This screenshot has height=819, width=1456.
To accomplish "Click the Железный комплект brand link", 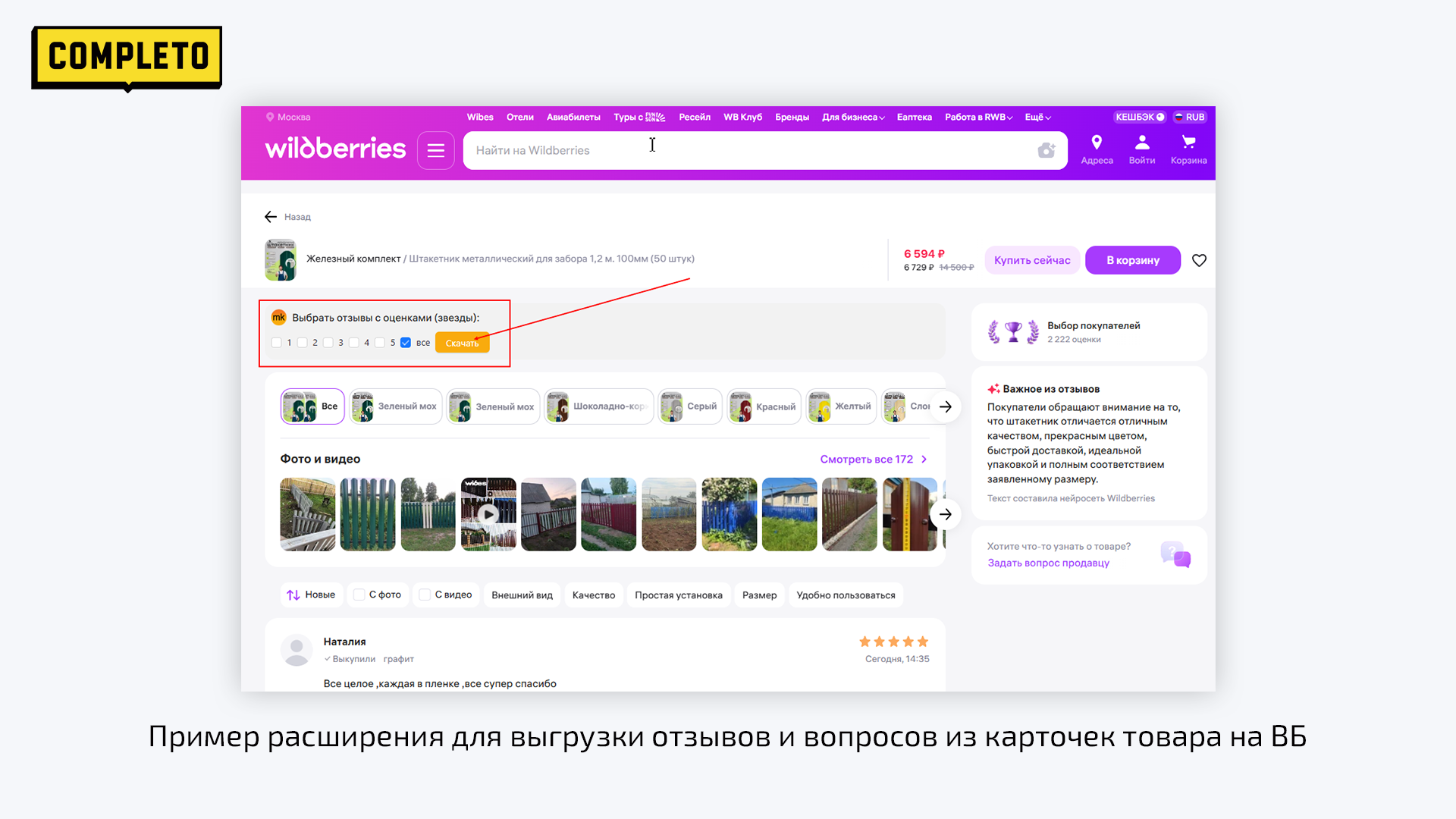I will click(x=353, y=259).
